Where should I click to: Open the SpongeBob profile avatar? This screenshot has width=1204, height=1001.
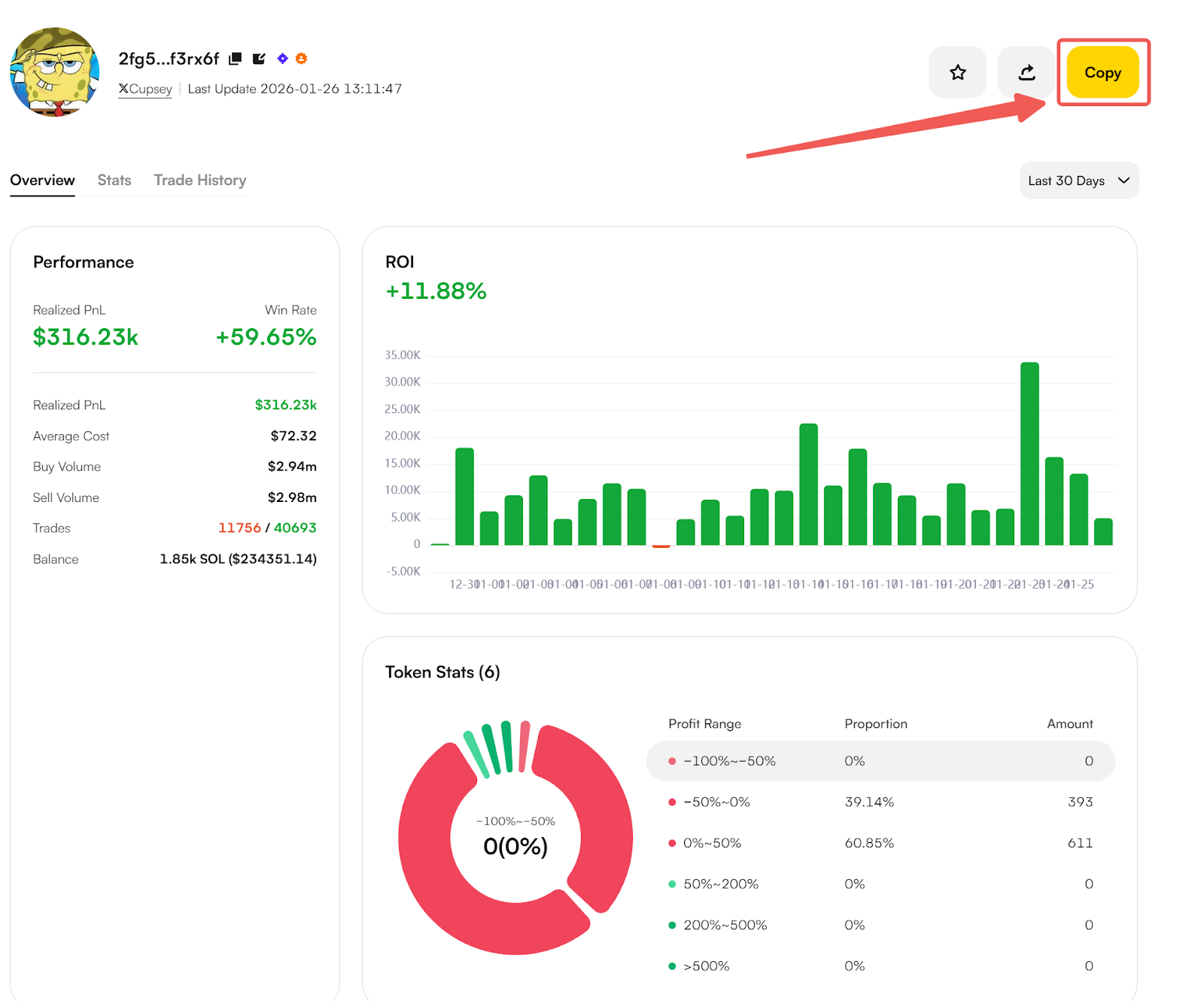pyautogui.click(x=54, y=72)
